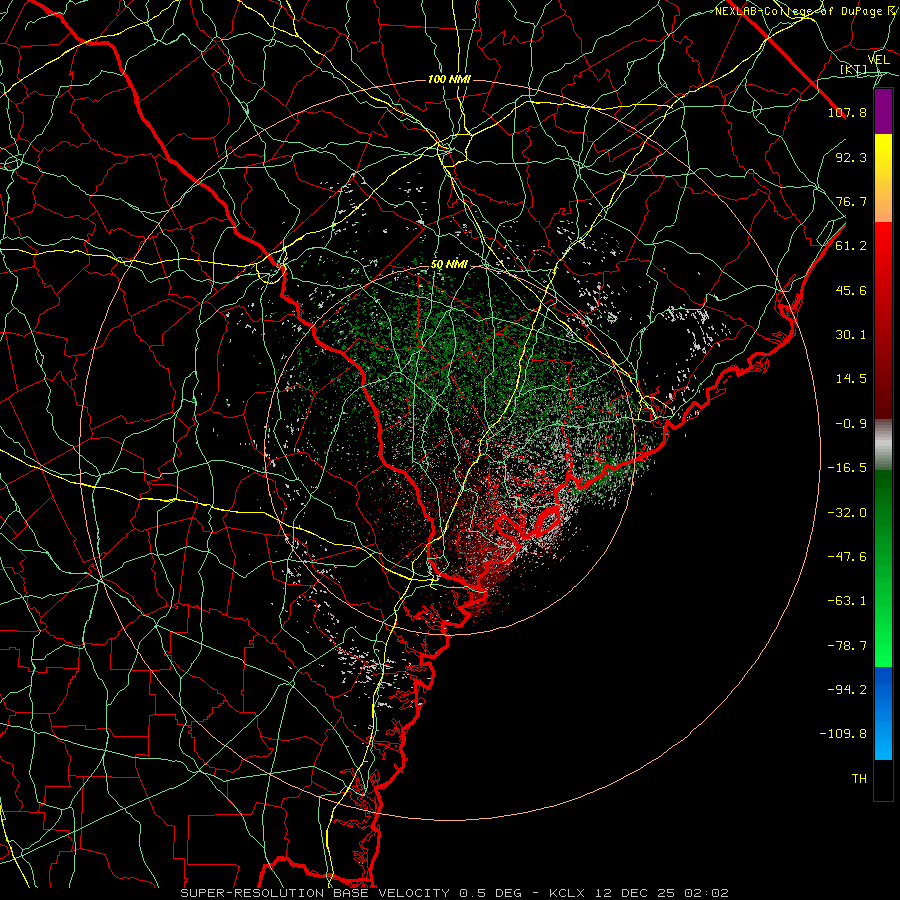Click the KCLX station identifier
Screen dimensions: 900x900
coord(565,893)
